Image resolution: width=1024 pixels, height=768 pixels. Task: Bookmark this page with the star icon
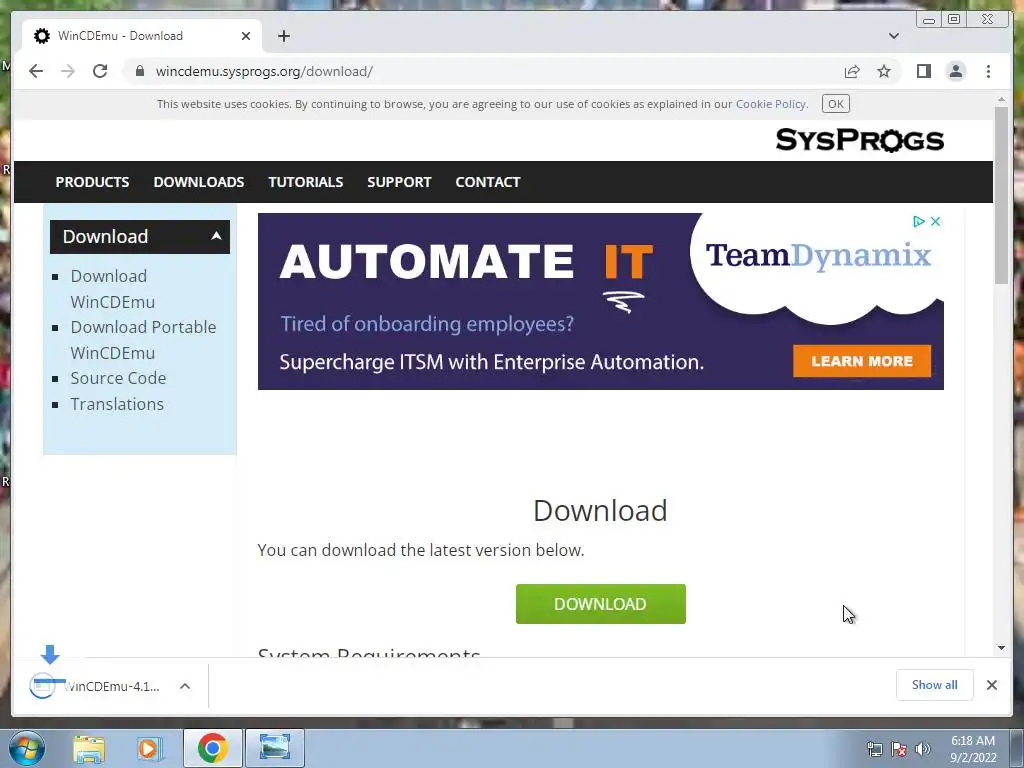884,71
